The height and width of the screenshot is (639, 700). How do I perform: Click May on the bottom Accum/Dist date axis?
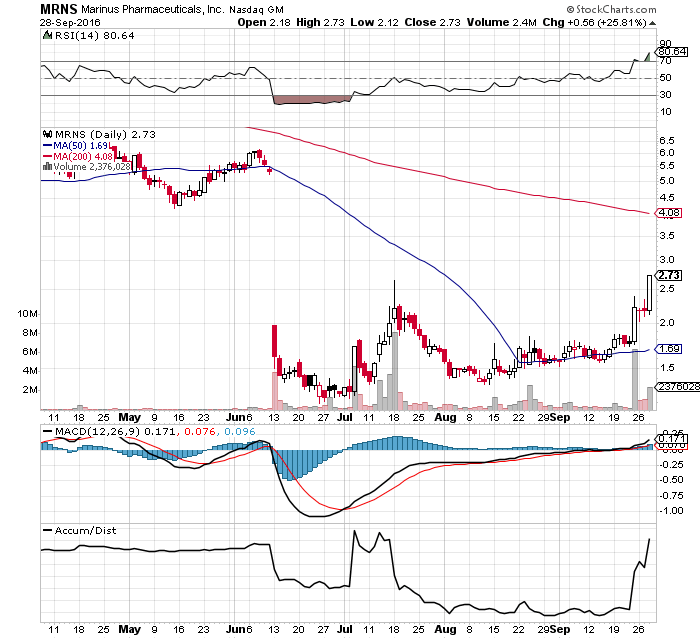click(129, 630)
